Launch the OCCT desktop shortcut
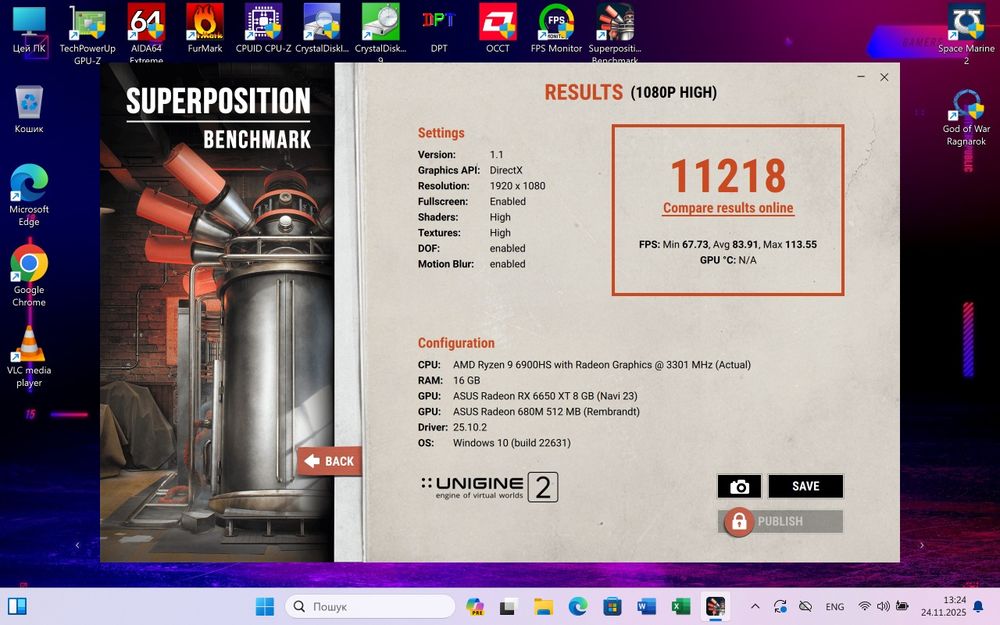Viewport: 1000px width, 625px height. click(497, 29)
